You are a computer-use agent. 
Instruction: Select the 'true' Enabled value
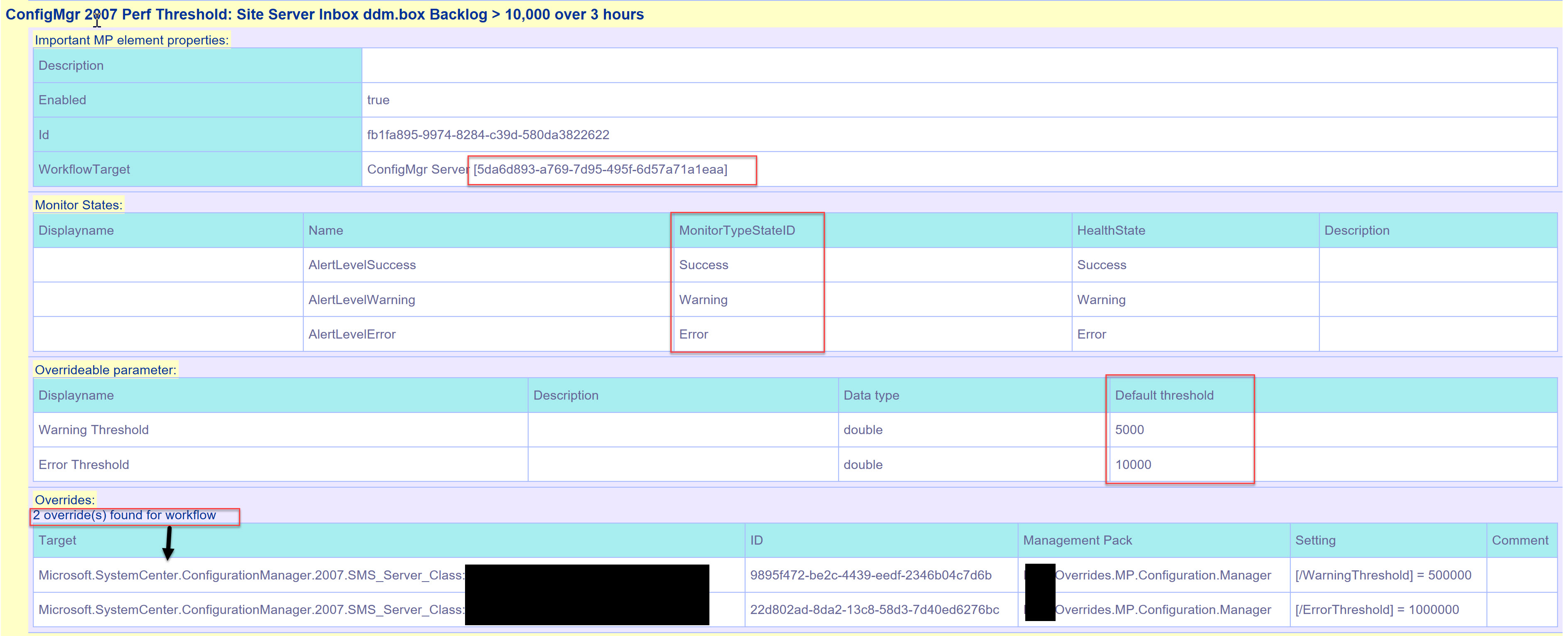(378, 100)
